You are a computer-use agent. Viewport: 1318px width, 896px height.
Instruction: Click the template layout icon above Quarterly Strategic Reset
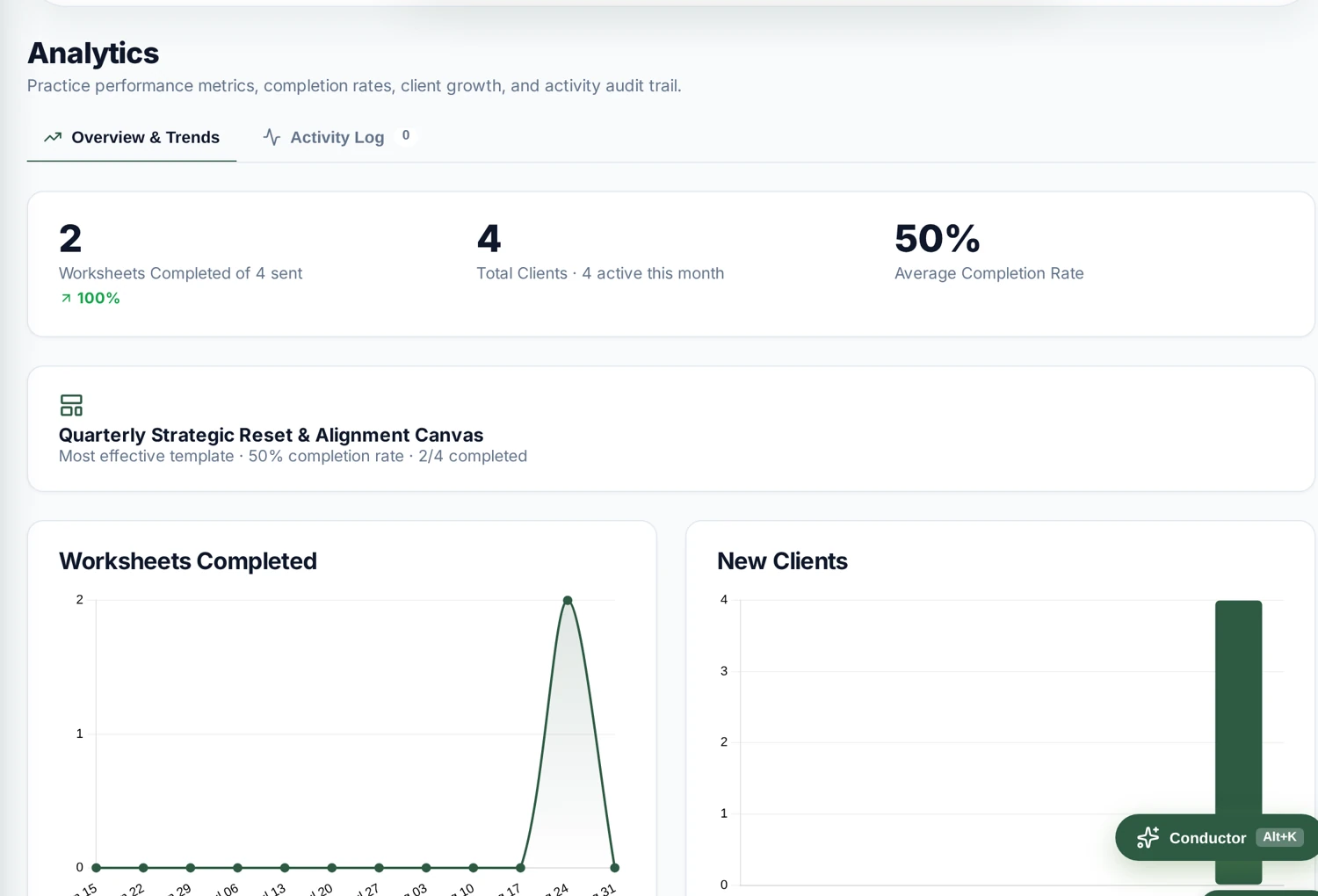71,405
